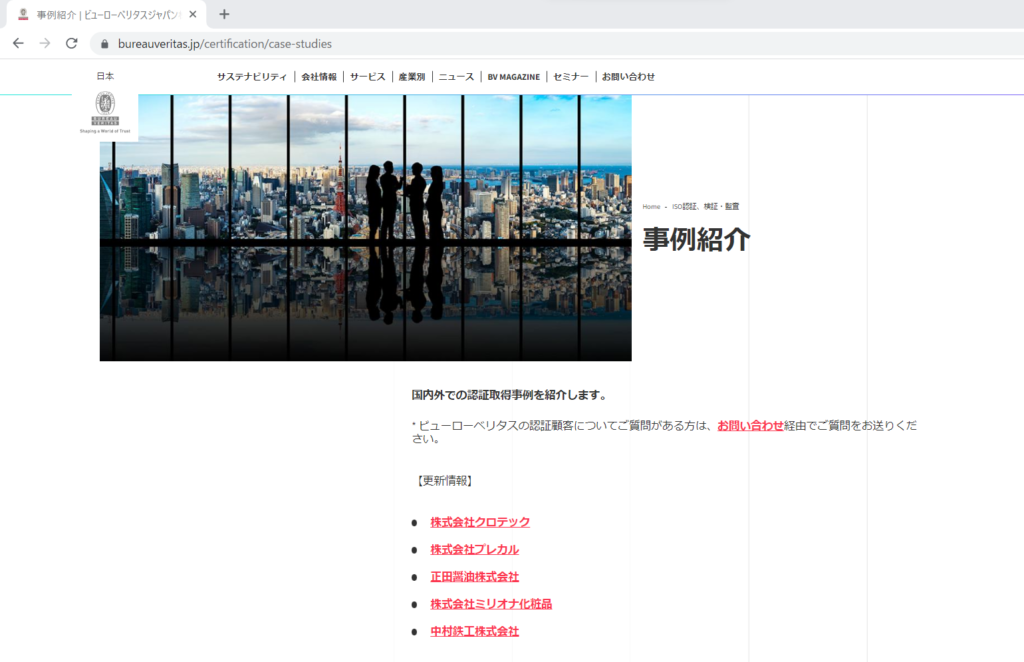This screenshot has height=662, width=1024.
Task: Go to BV MAGAZINE in navigation
Action: pos(513,77)
